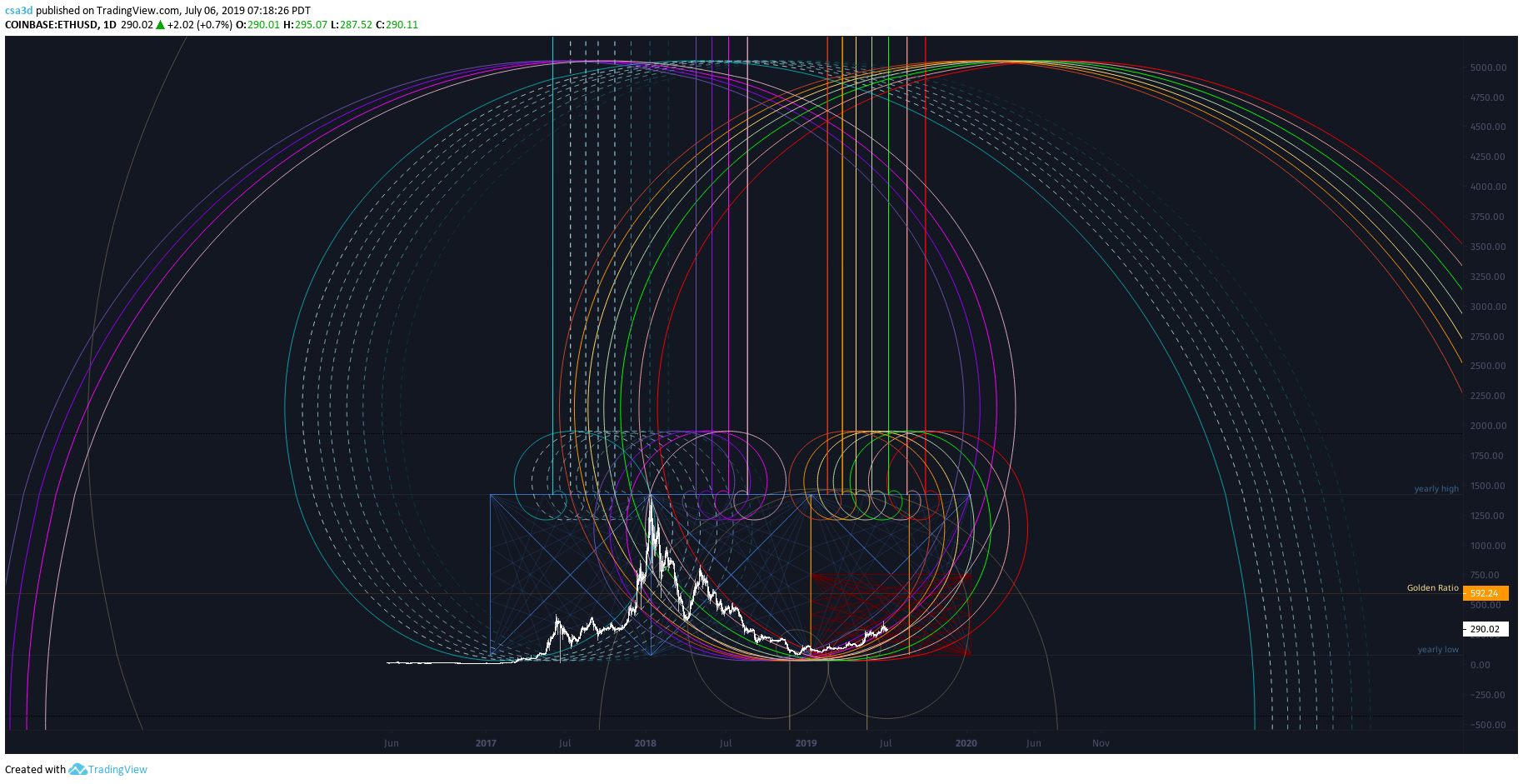Open the TradingView link in footer
Viewport: 1523px width, 784px height.
pos(117,770)
